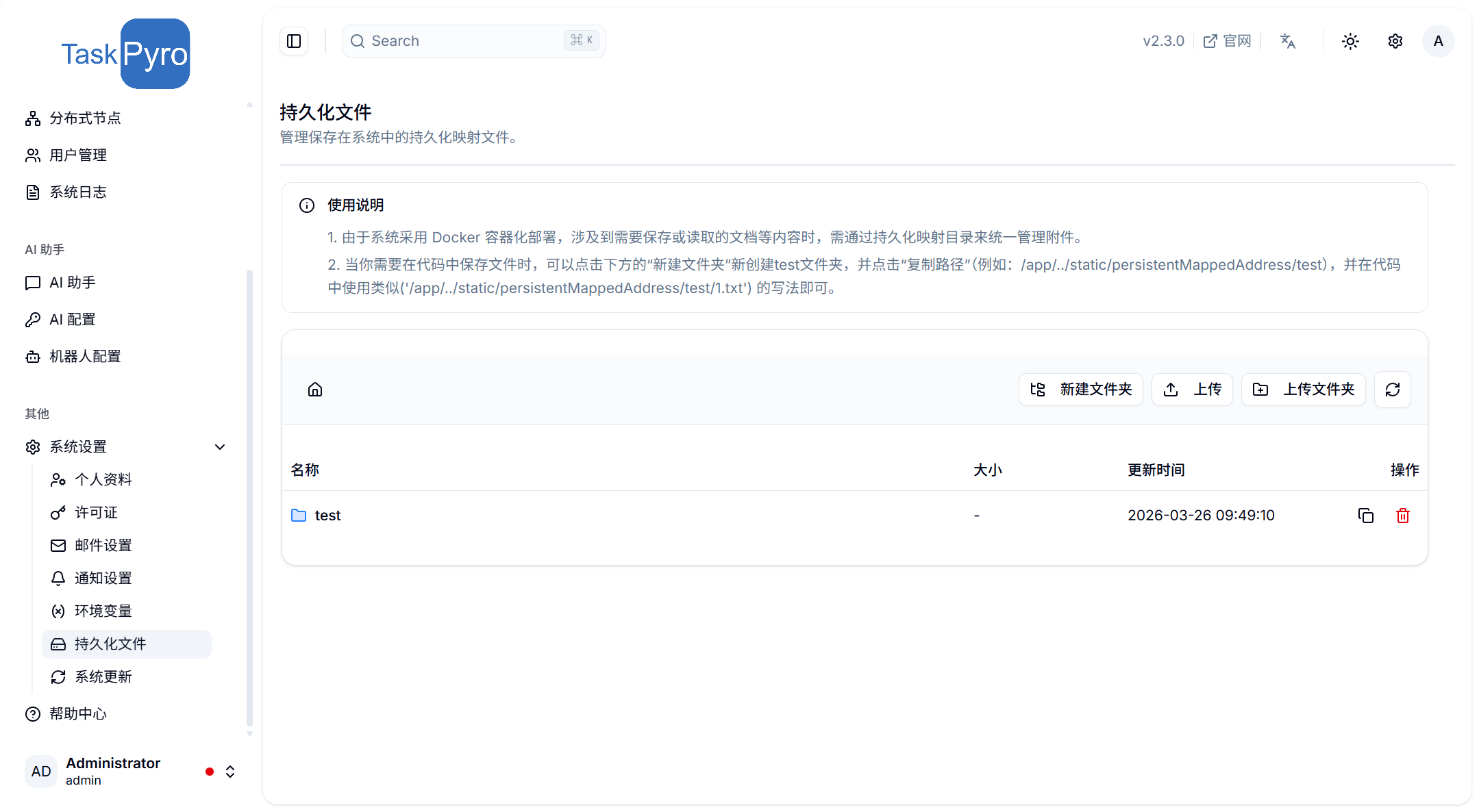Refresh the persistent file list

pyautogui.click(x=1392, y=389)
